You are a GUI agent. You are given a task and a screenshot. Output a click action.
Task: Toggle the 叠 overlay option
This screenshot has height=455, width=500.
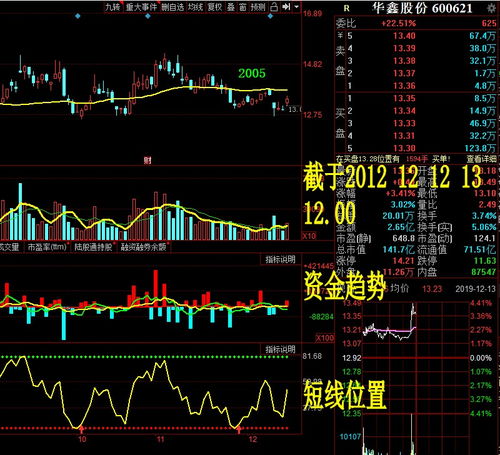pyautogui.click(x=231, y=7)
